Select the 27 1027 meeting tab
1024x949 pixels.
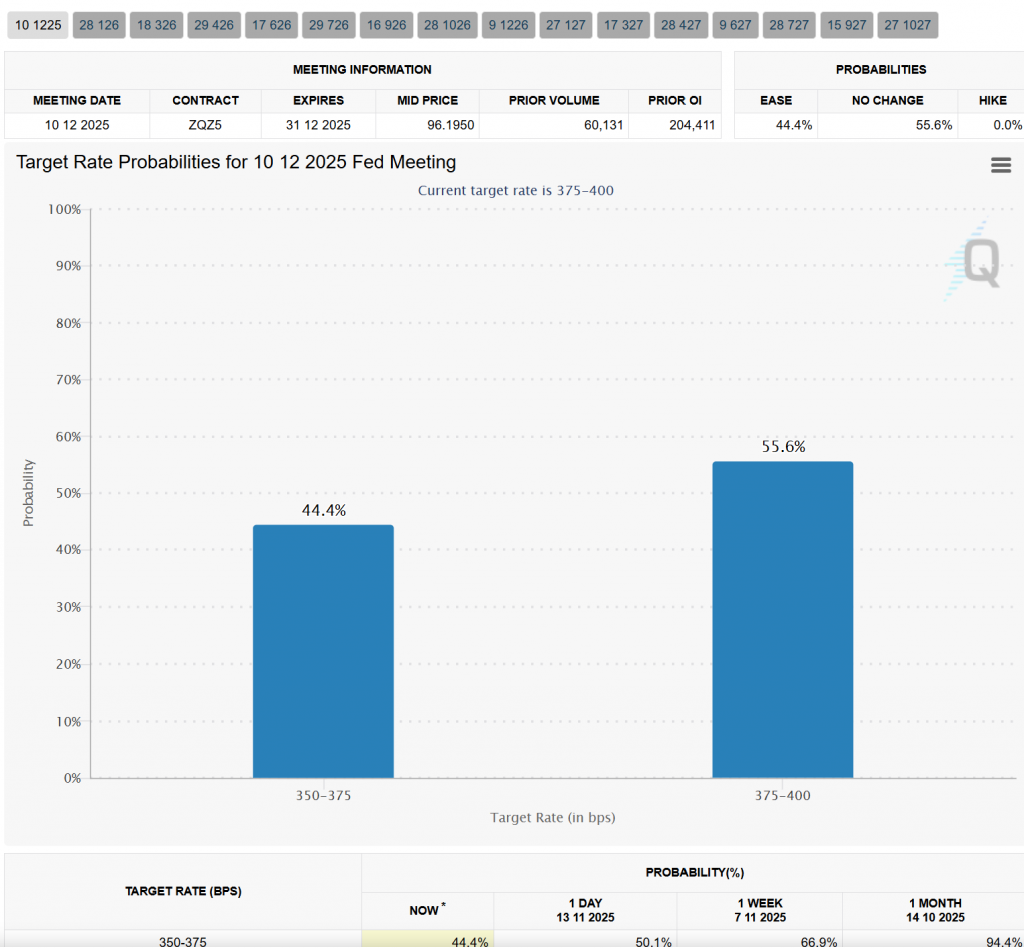coord(907,26)
